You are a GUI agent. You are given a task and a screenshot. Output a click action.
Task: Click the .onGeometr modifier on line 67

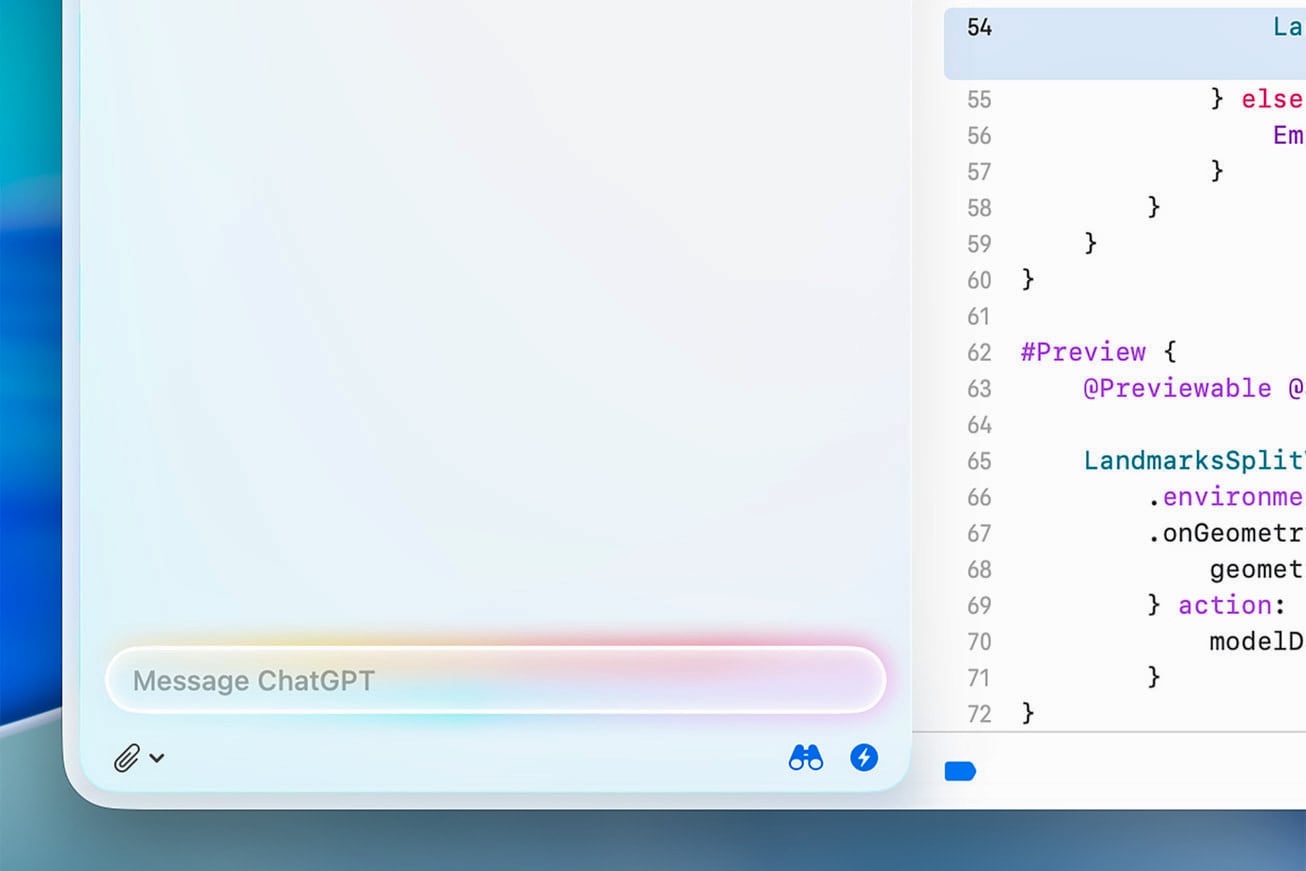point(1226,533)
